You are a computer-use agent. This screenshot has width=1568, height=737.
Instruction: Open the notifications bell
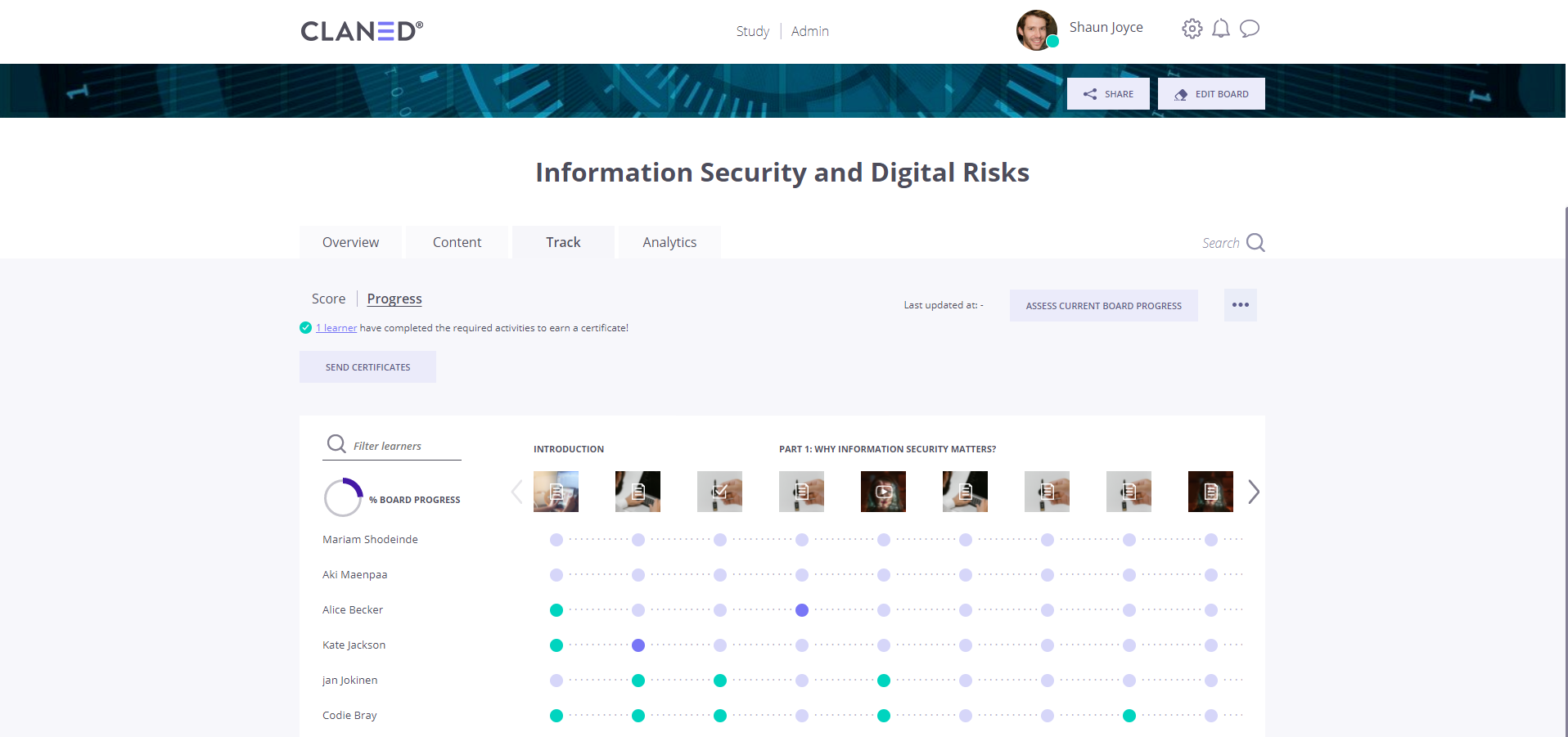[1221, 29]
